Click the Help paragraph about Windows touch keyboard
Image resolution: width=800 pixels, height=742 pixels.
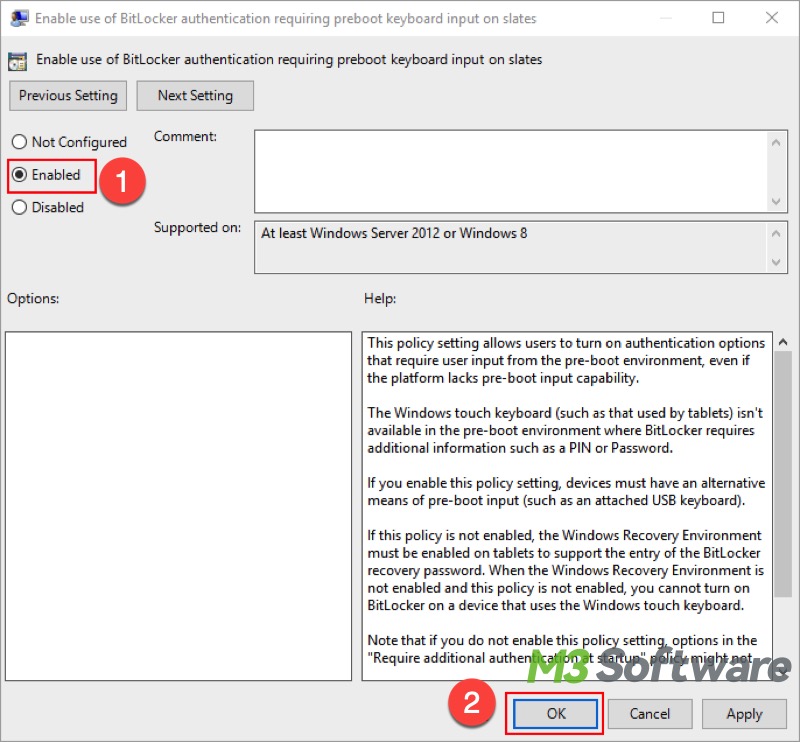[x=565, y=430]
